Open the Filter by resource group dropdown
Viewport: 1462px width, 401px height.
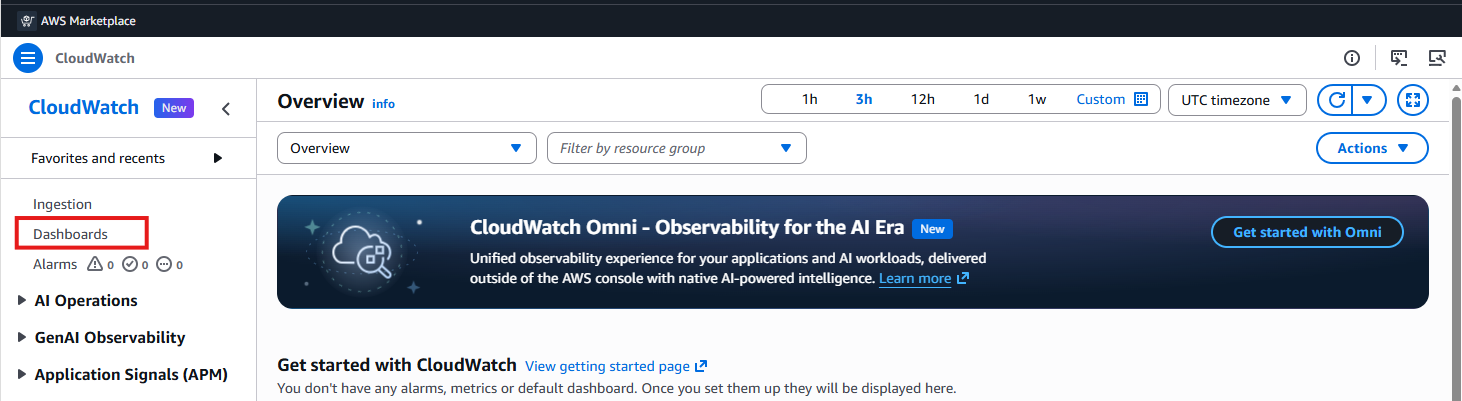click(x=677, y=148)
